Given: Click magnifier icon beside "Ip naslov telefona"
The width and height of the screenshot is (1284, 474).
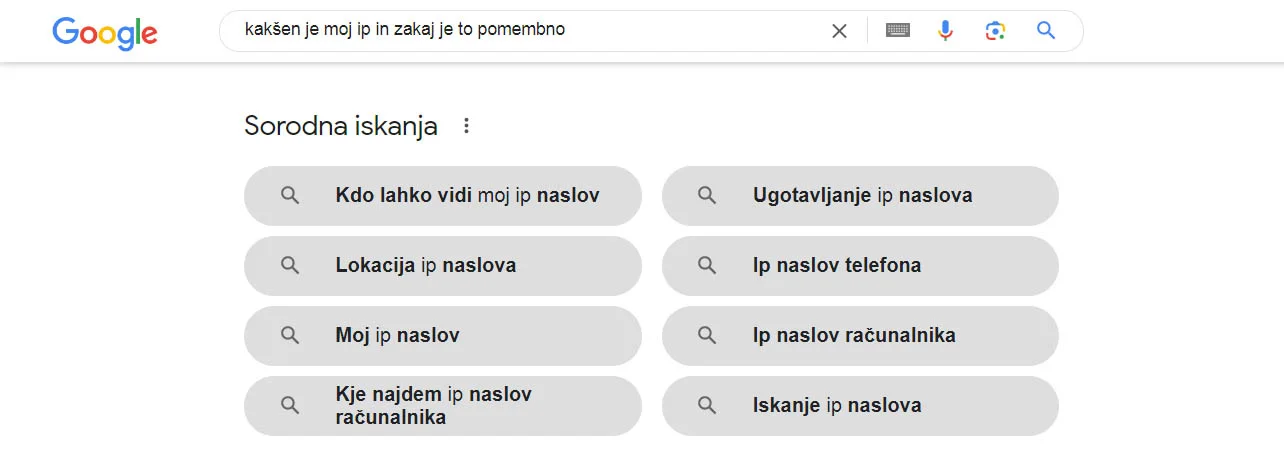Looking at the screenshot, I should [707, 266].
